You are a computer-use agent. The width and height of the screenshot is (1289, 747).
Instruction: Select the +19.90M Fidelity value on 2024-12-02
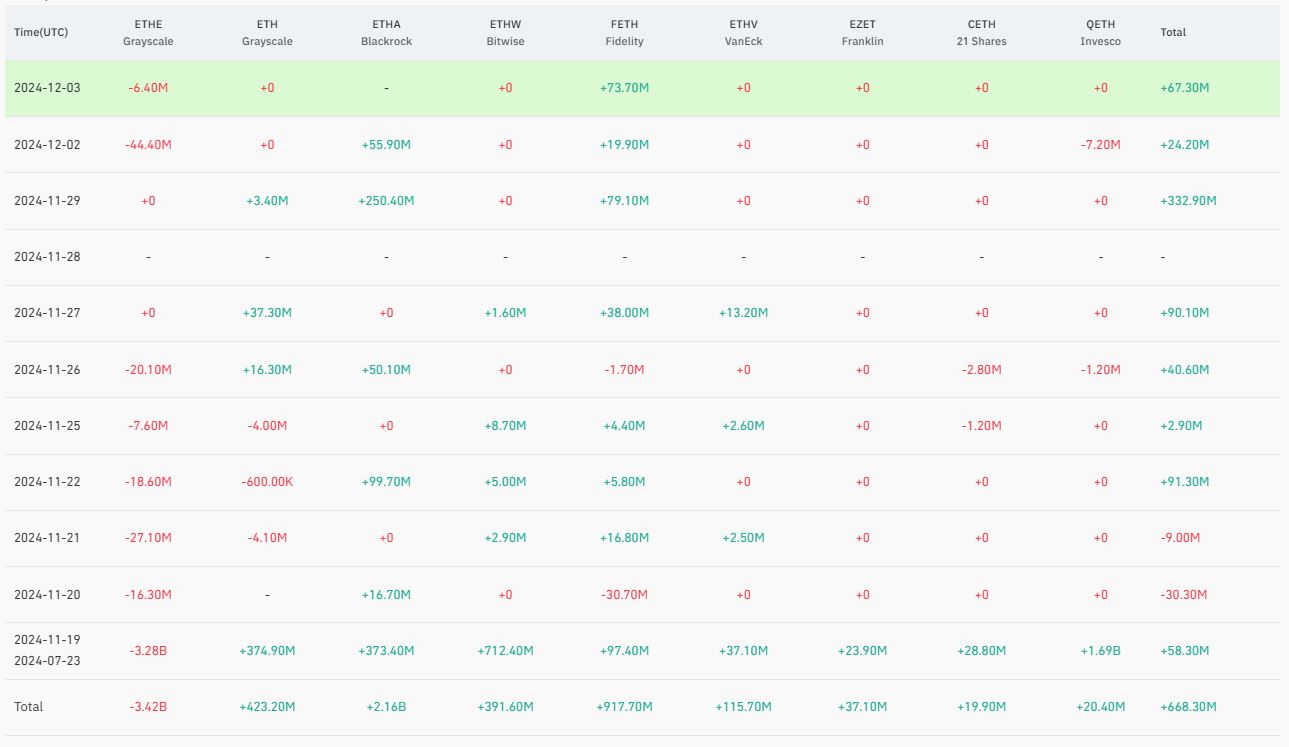[624, 145]
